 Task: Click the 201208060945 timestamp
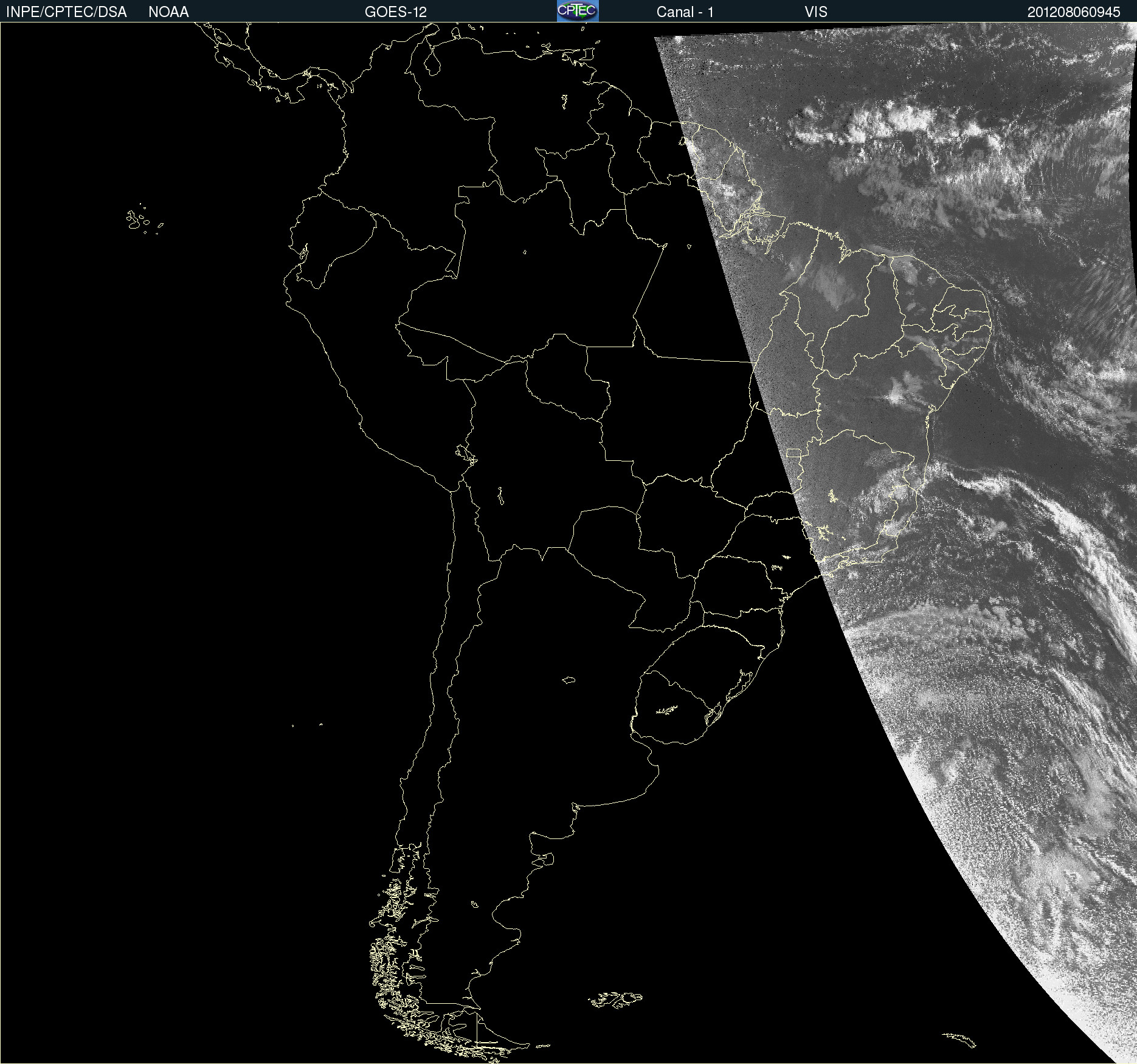pos(1074,12)
